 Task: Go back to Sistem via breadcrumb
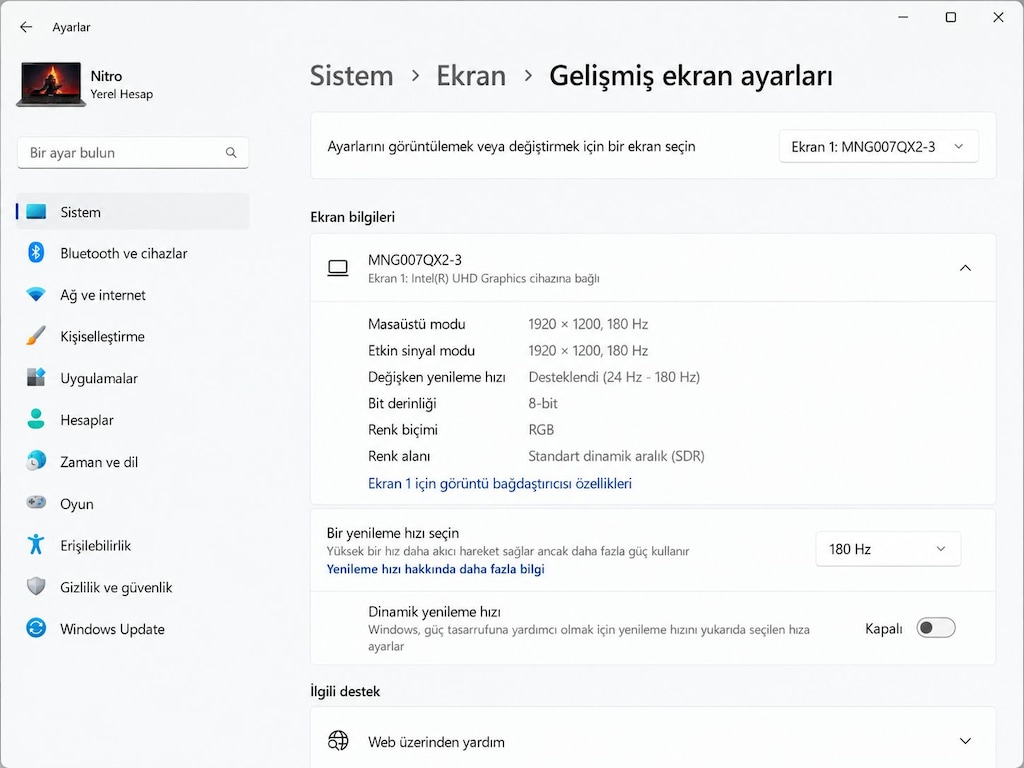[351, 76]
